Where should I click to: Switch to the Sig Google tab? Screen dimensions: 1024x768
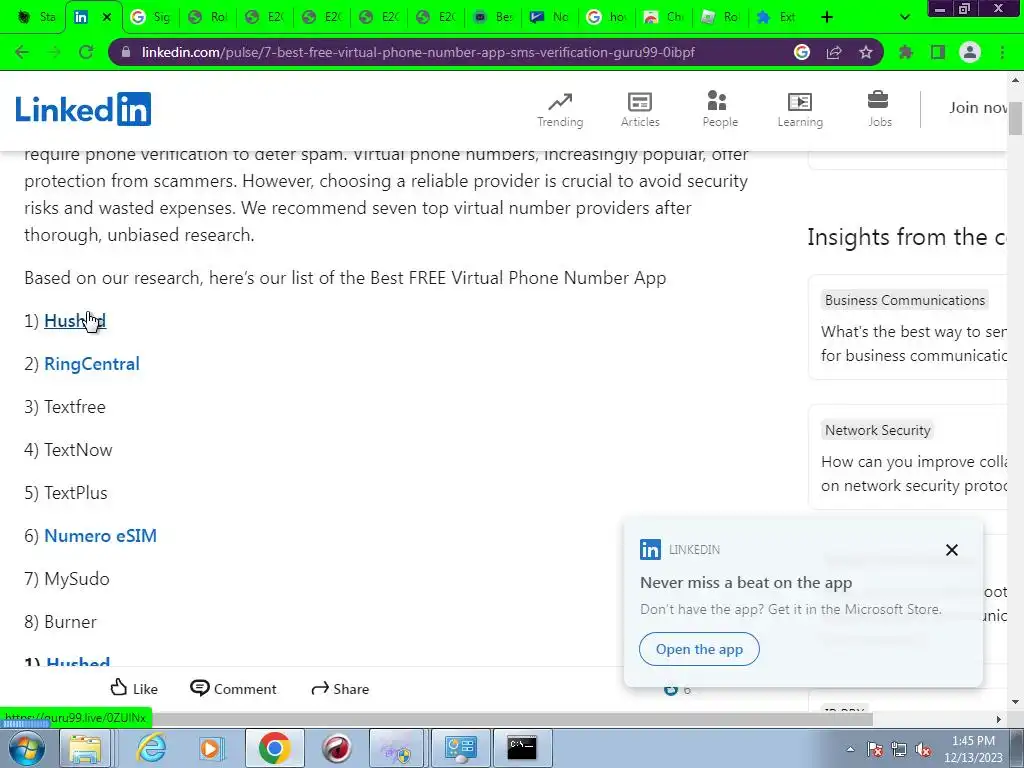[x=151, y=17]
